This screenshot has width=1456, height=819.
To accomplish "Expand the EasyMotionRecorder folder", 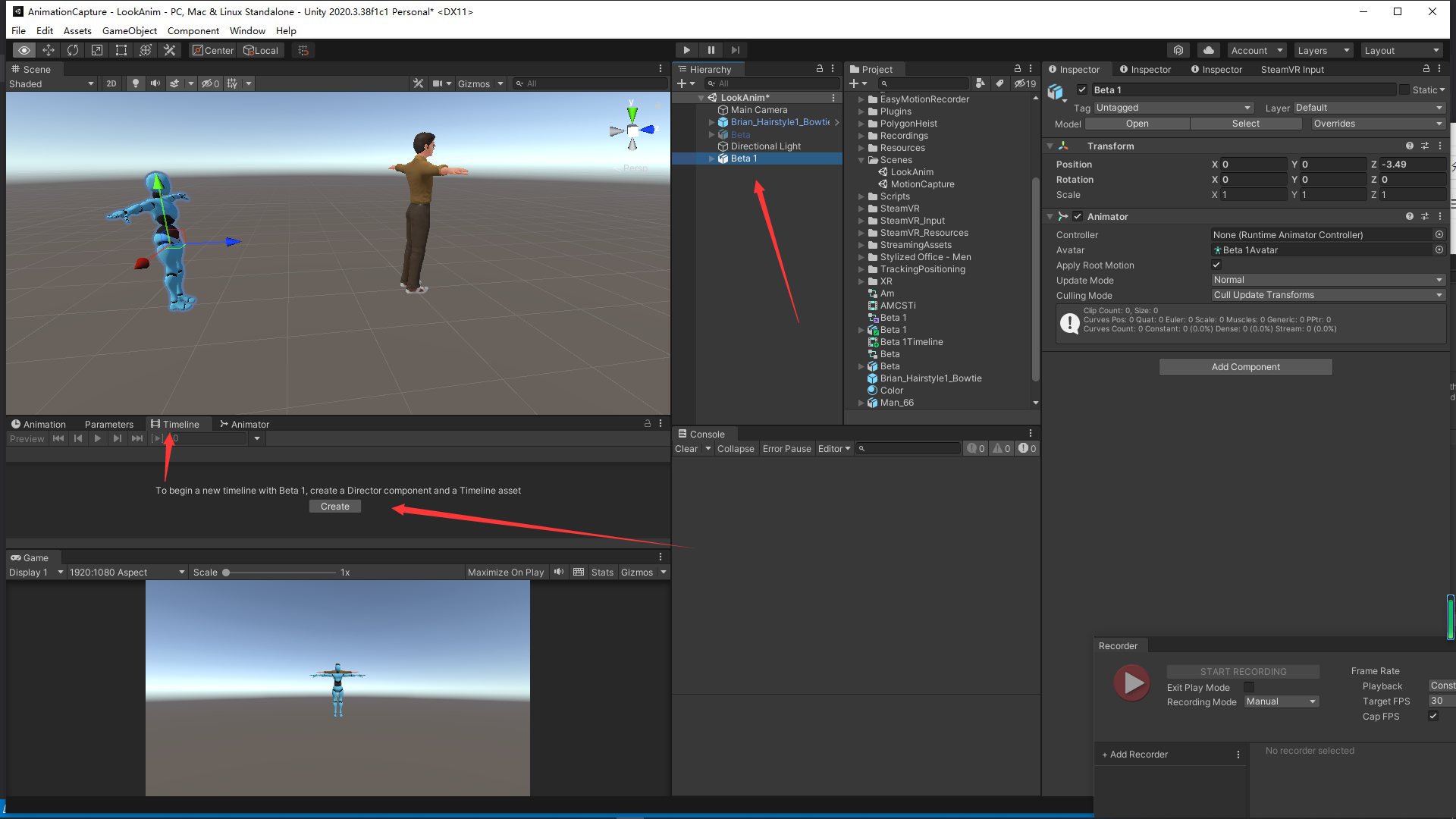I will coord(861,99).
